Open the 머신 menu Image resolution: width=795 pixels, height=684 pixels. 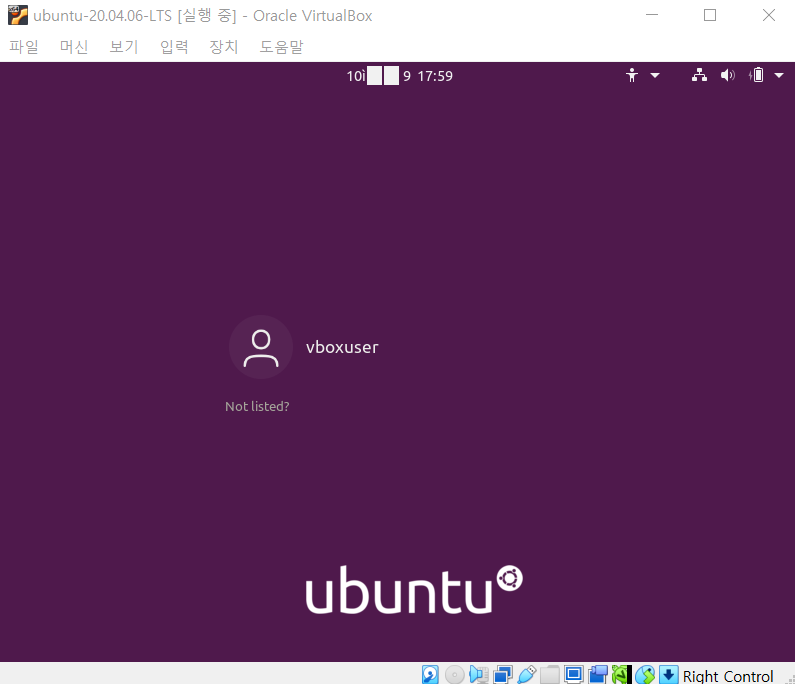[x=74, y=47]
